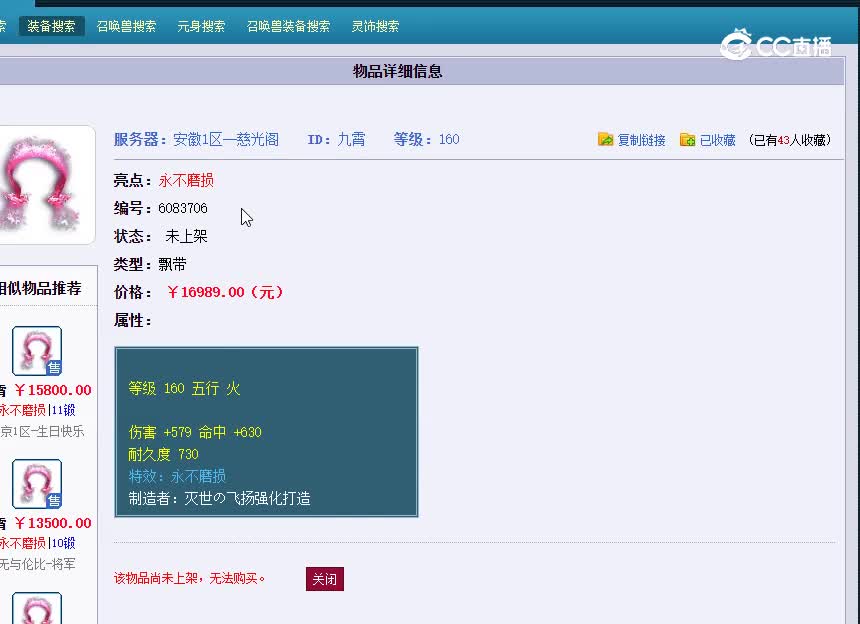The width and height of the screenshot is (860, 624).
Task: Click the 关闭 button
Action: pos(325,579)
